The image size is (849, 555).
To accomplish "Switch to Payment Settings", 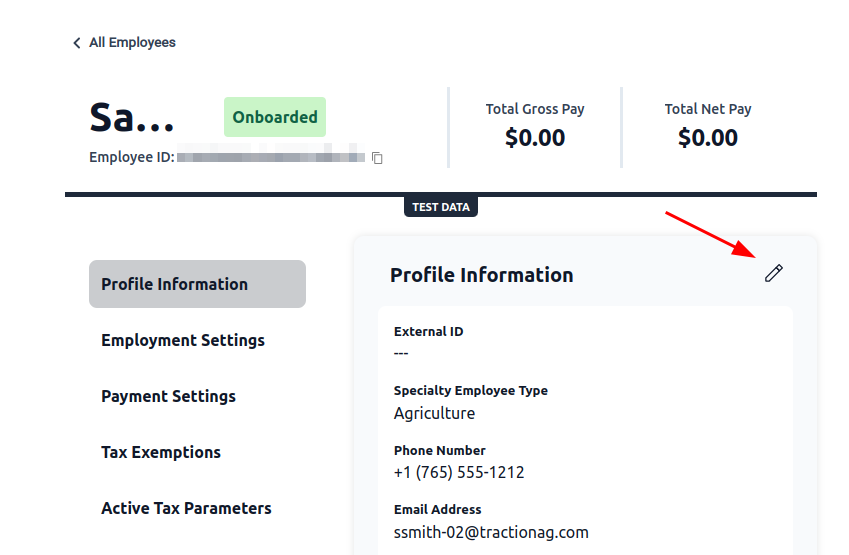I will click(x=168, y=396).
